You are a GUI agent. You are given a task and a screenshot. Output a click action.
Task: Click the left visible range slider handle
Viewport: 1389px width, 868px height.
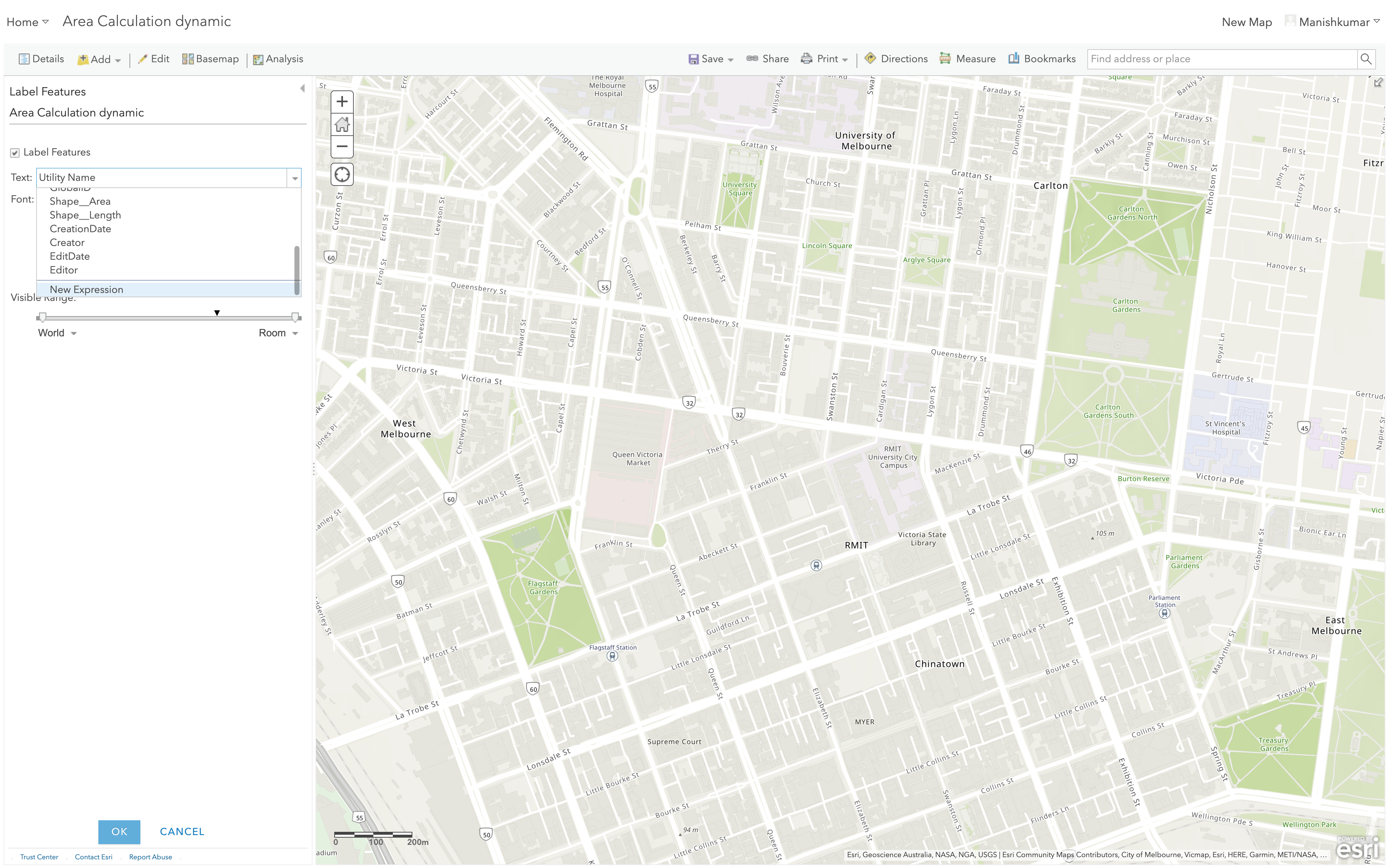click(42, 317)
